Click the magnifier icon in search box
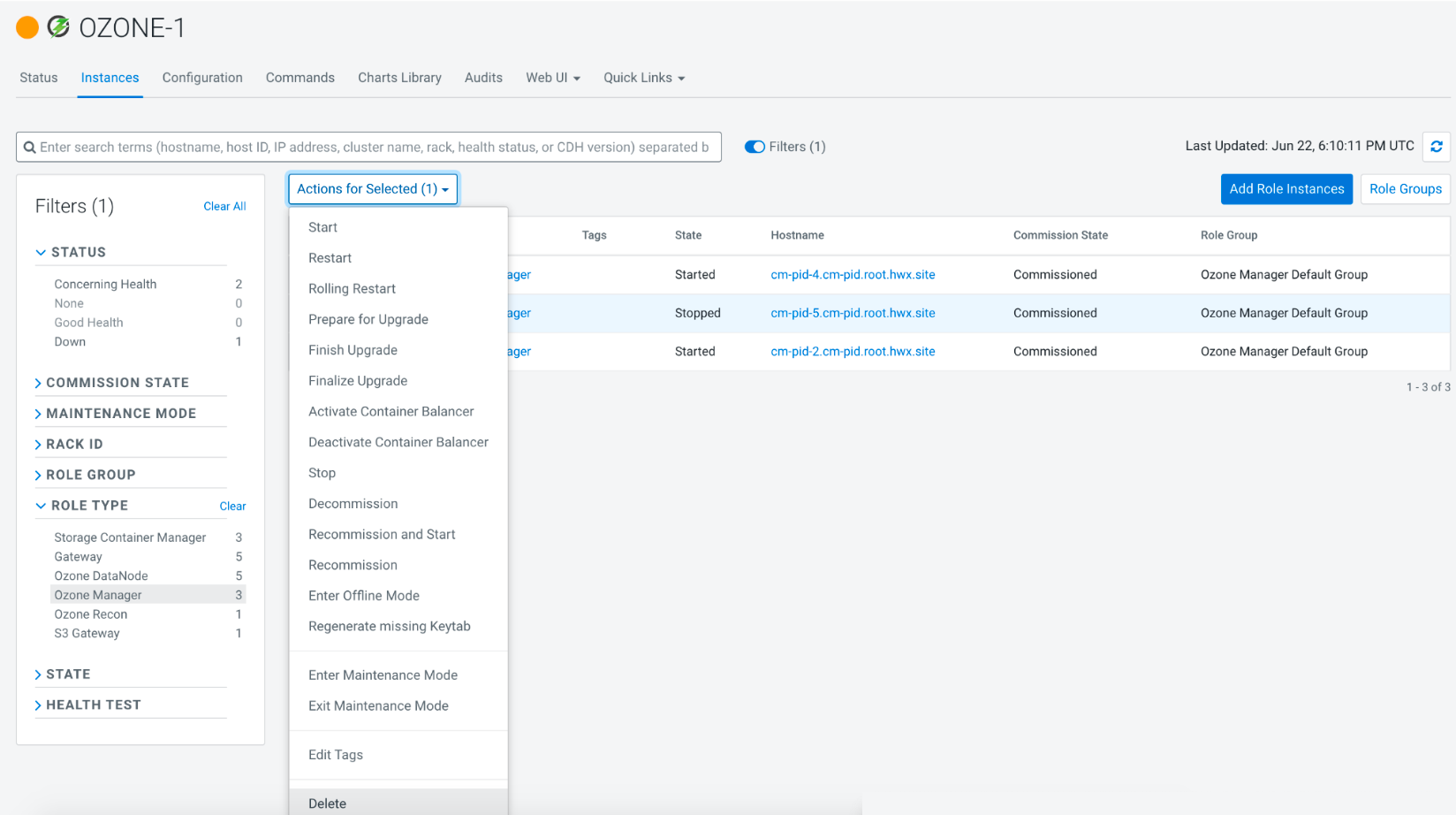This screenshot has height=815, width=1456. click(29, 148)
